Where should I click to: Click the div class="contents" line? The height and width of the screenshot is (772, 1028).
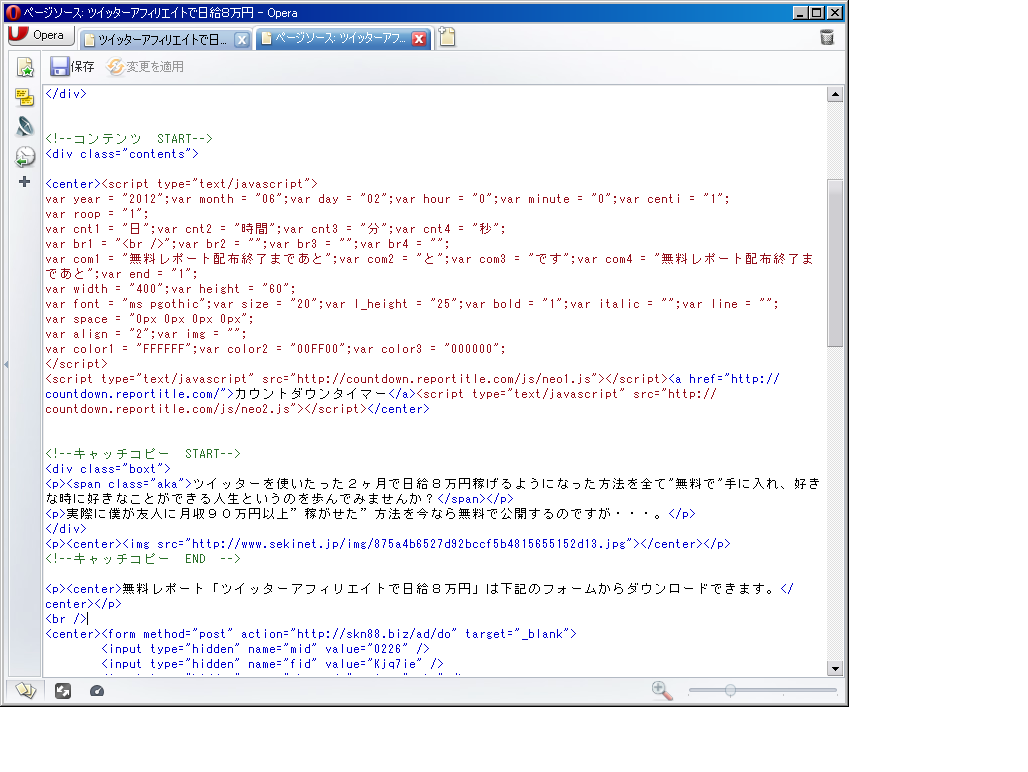pos(122,154)
